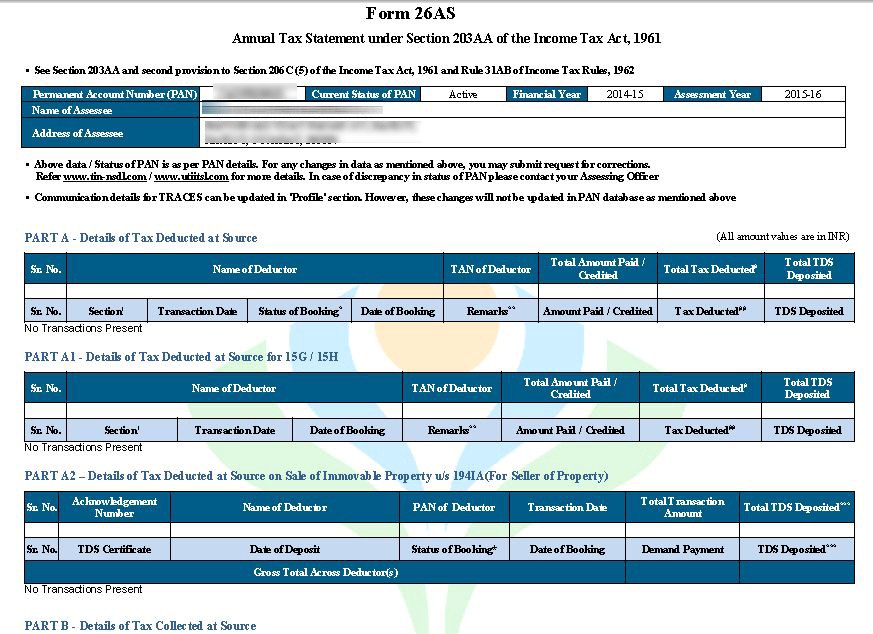This screenshot has width=873, height=634.
Task: Click TAN of Deductor header in PART A1
Action: pos(451,388)
